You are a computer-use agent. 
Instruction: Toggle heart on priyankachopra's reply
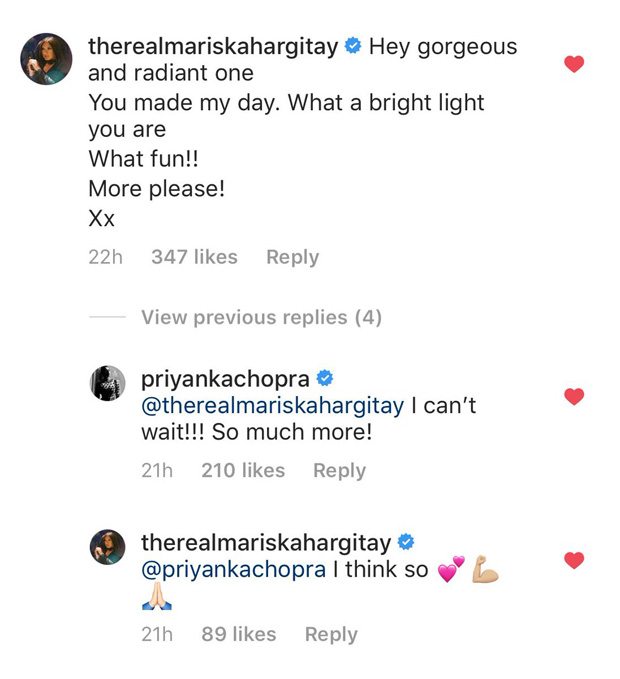click(x=574, y=397)
